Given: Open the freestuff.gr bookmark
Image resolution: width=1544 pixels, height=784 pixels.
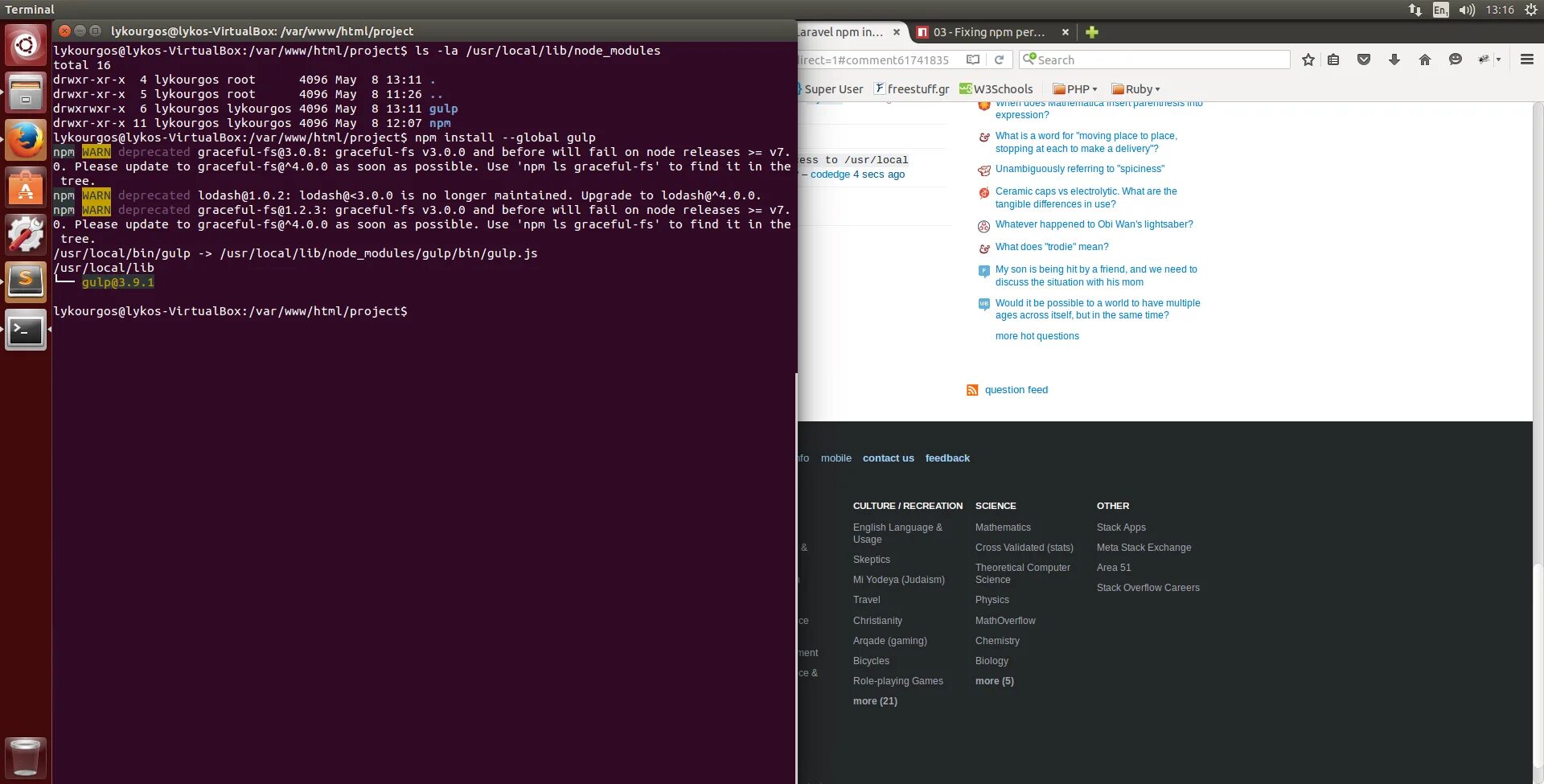Looking at the screenshot, I should [x=912, y=89].
